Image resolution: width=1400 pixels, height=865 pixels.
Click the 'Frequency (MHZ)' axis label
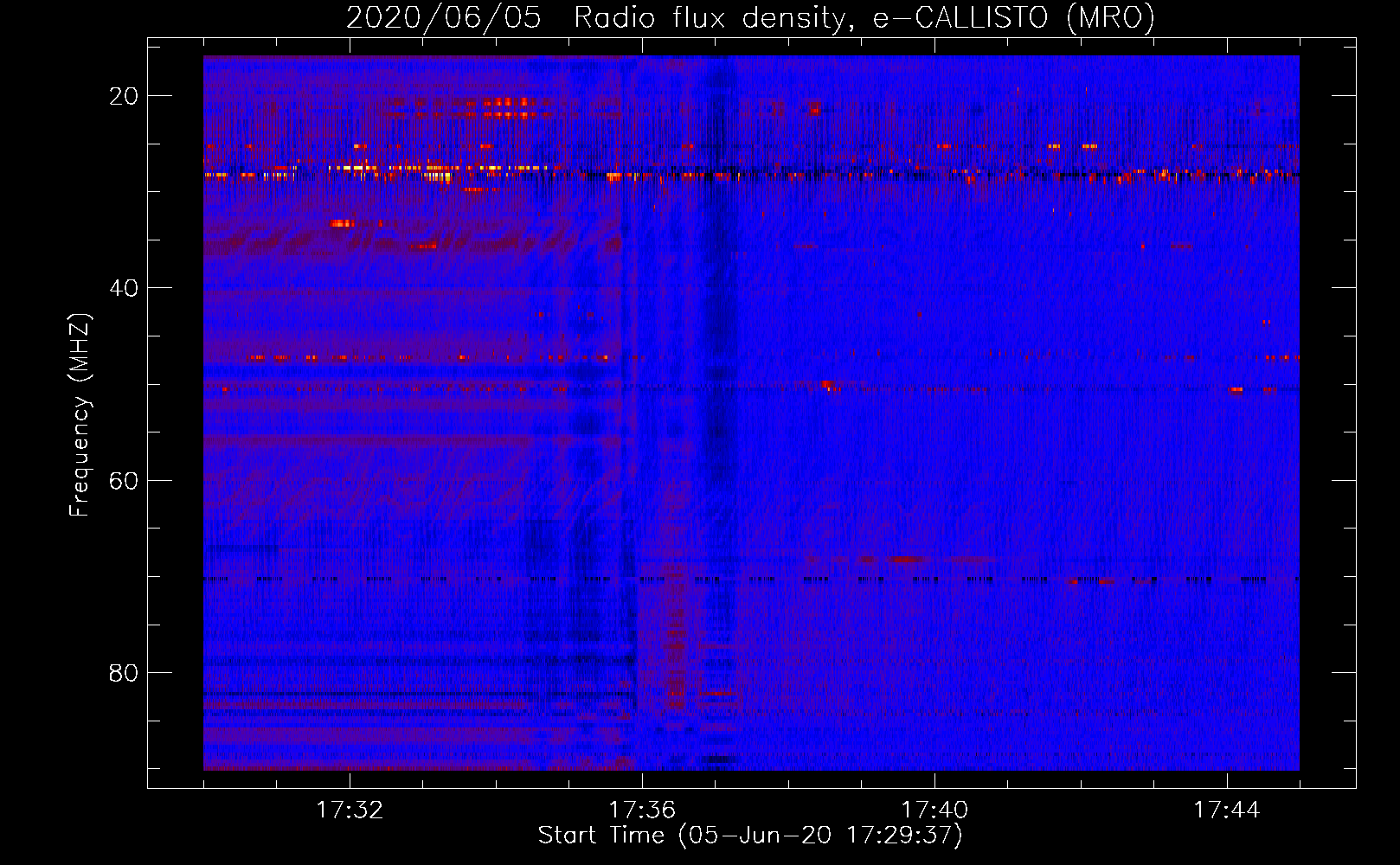[x=80, y=415]
